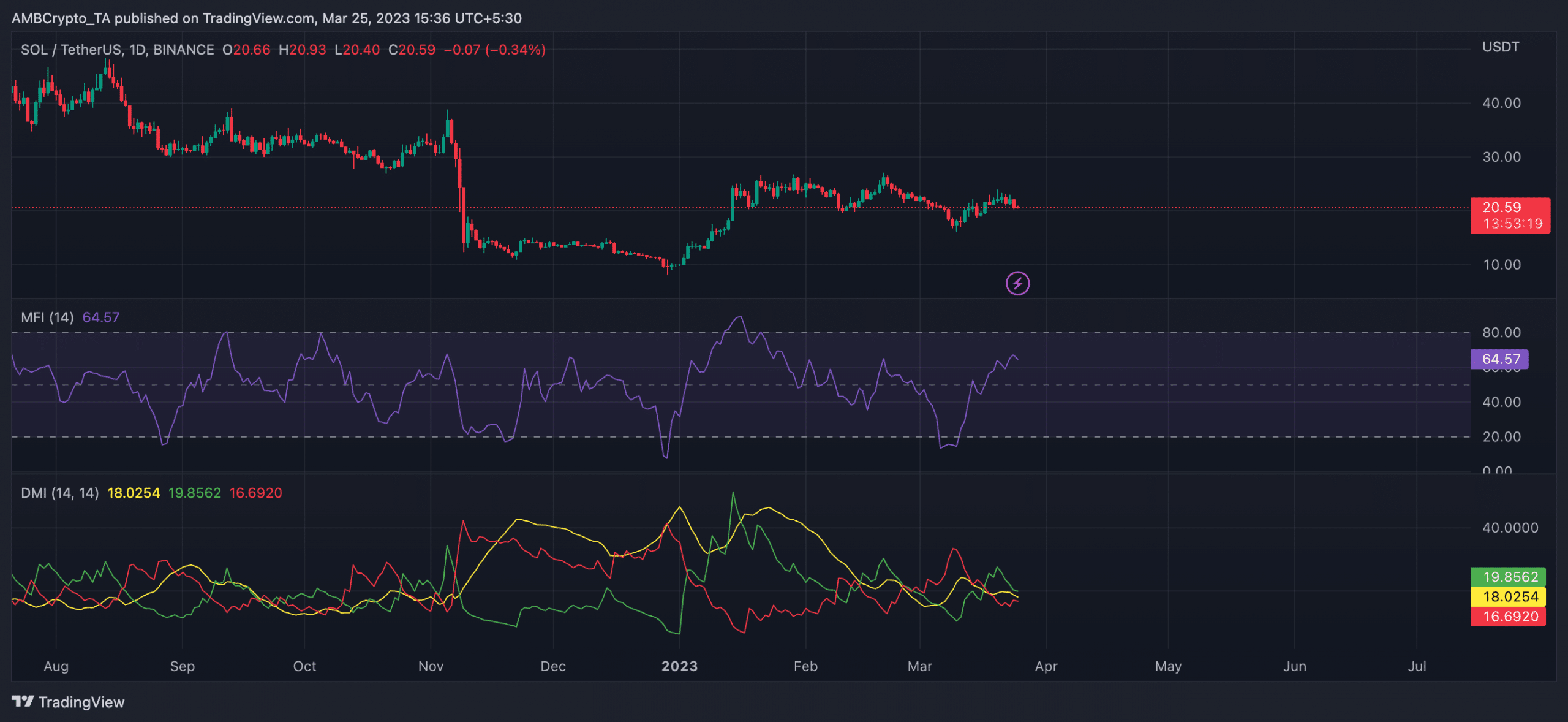This screenshot has height=722, width=1568.
Task: Click the MFI legend value 64.57
Action: (101, 317)
